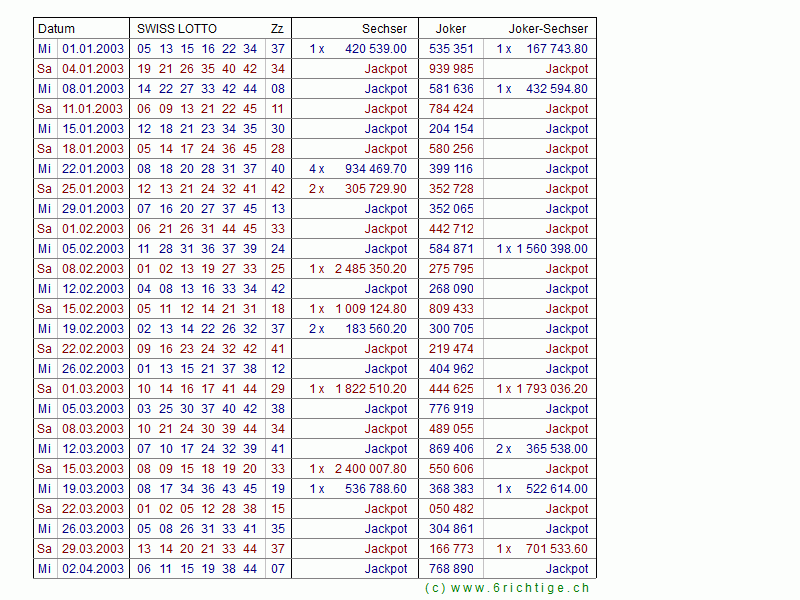Click the Joker-Sechser column header

pos(548,29)
